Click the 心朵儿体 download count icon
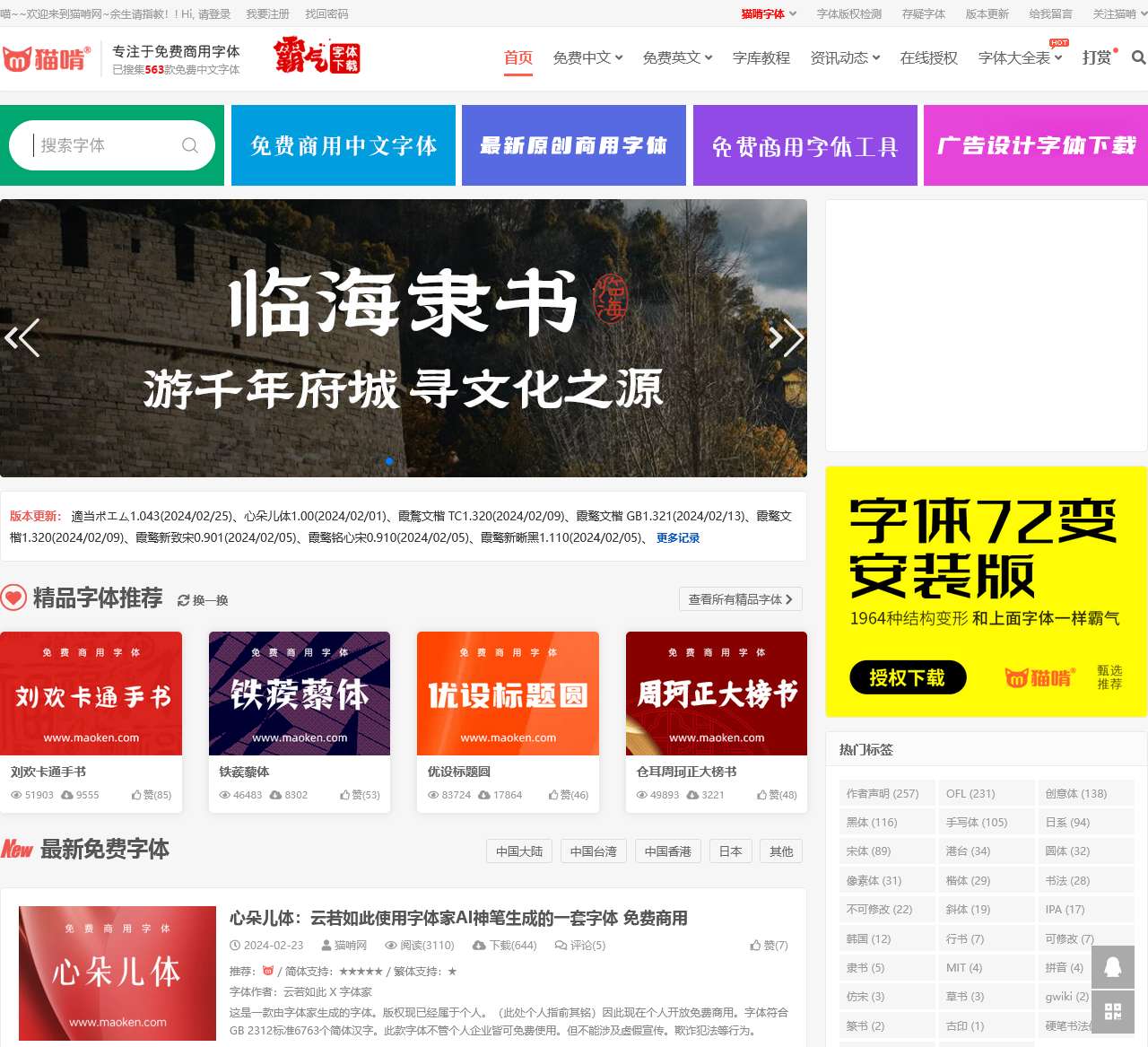The height and width of the screenshot is (1047, 1148). 481,946
